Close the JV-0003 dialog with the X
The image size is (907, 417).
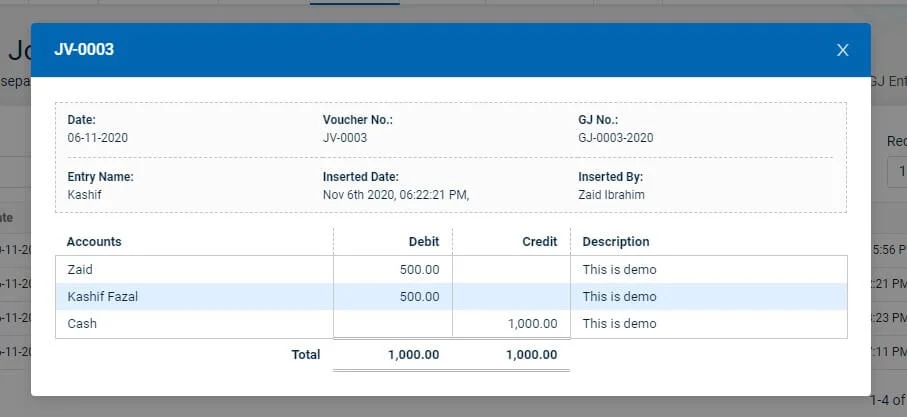842,50
